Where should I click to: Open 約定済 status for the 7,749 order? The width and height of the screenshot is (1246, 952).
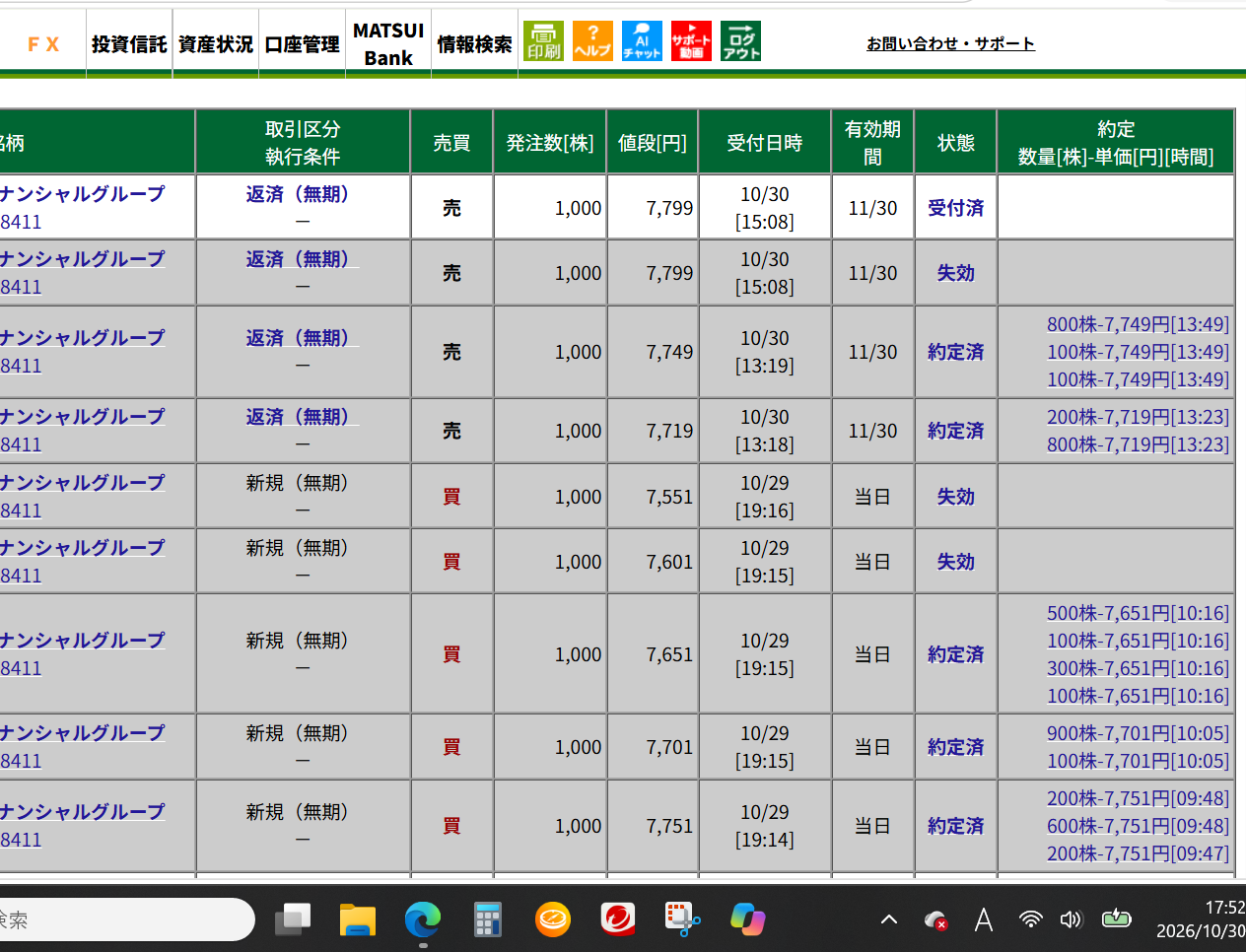[x=956, y=352]
